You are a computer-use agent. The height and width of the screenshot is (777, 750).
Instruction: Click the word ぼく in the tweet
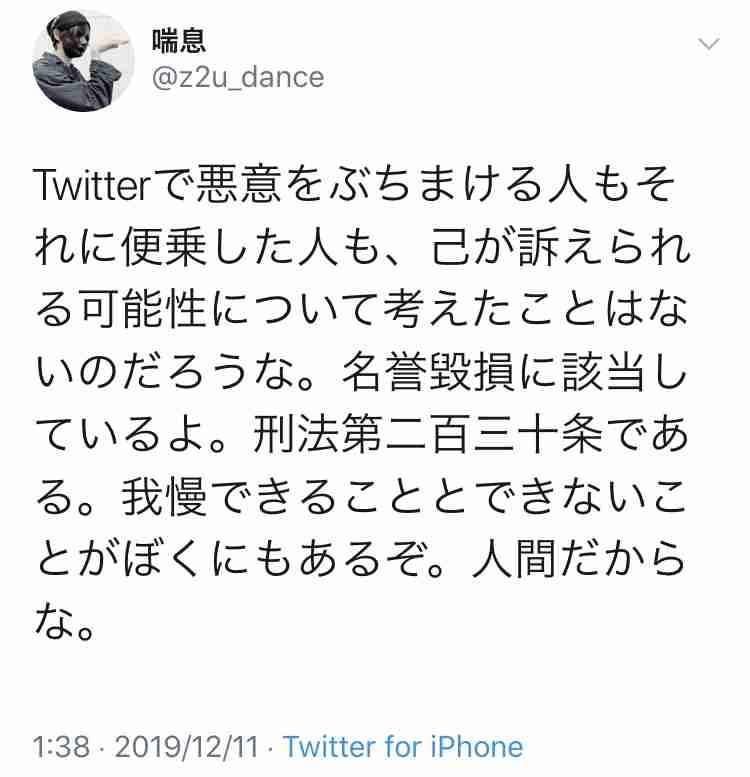click(164, 559)
